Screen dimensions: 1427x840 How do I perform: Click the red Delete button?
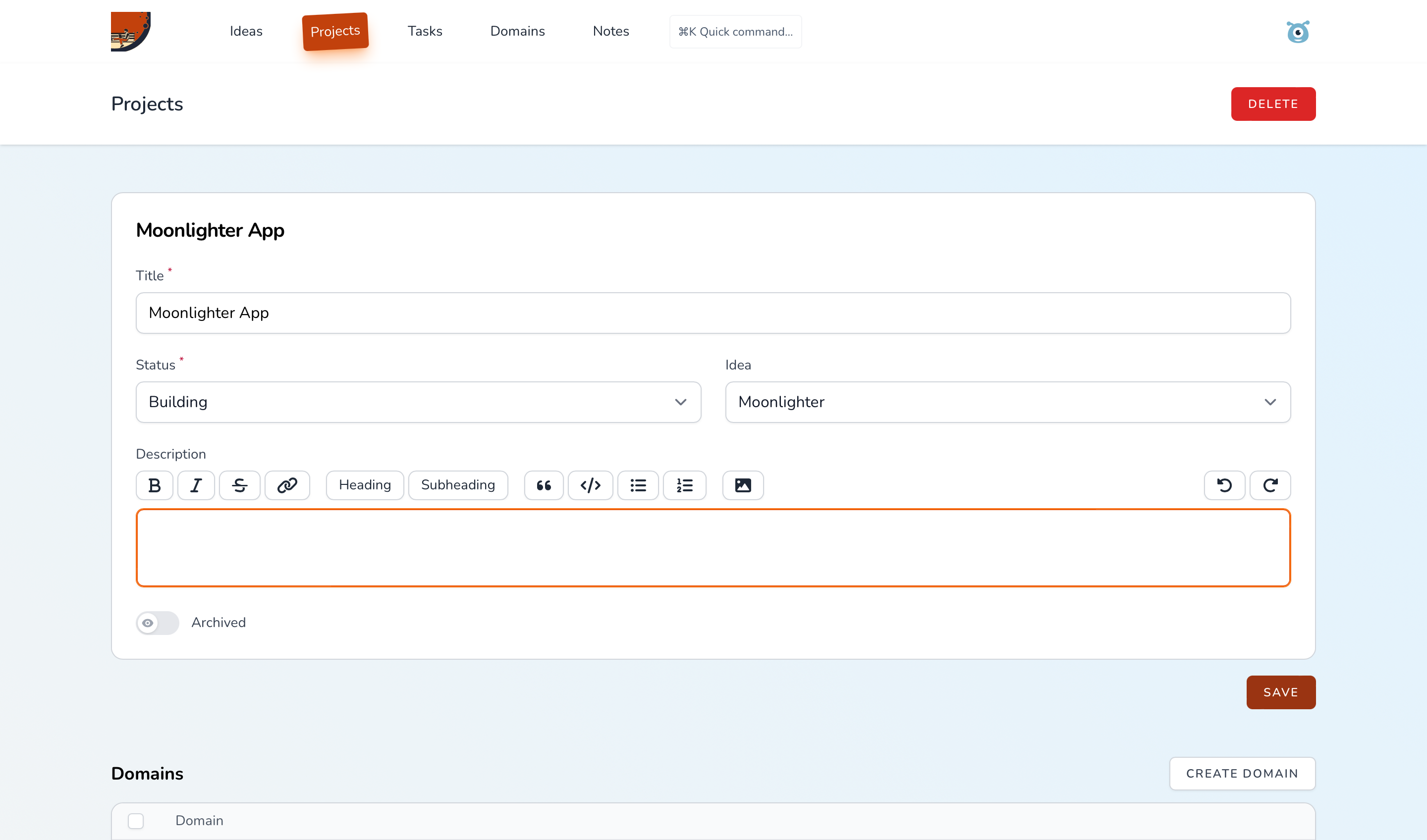1272,104
